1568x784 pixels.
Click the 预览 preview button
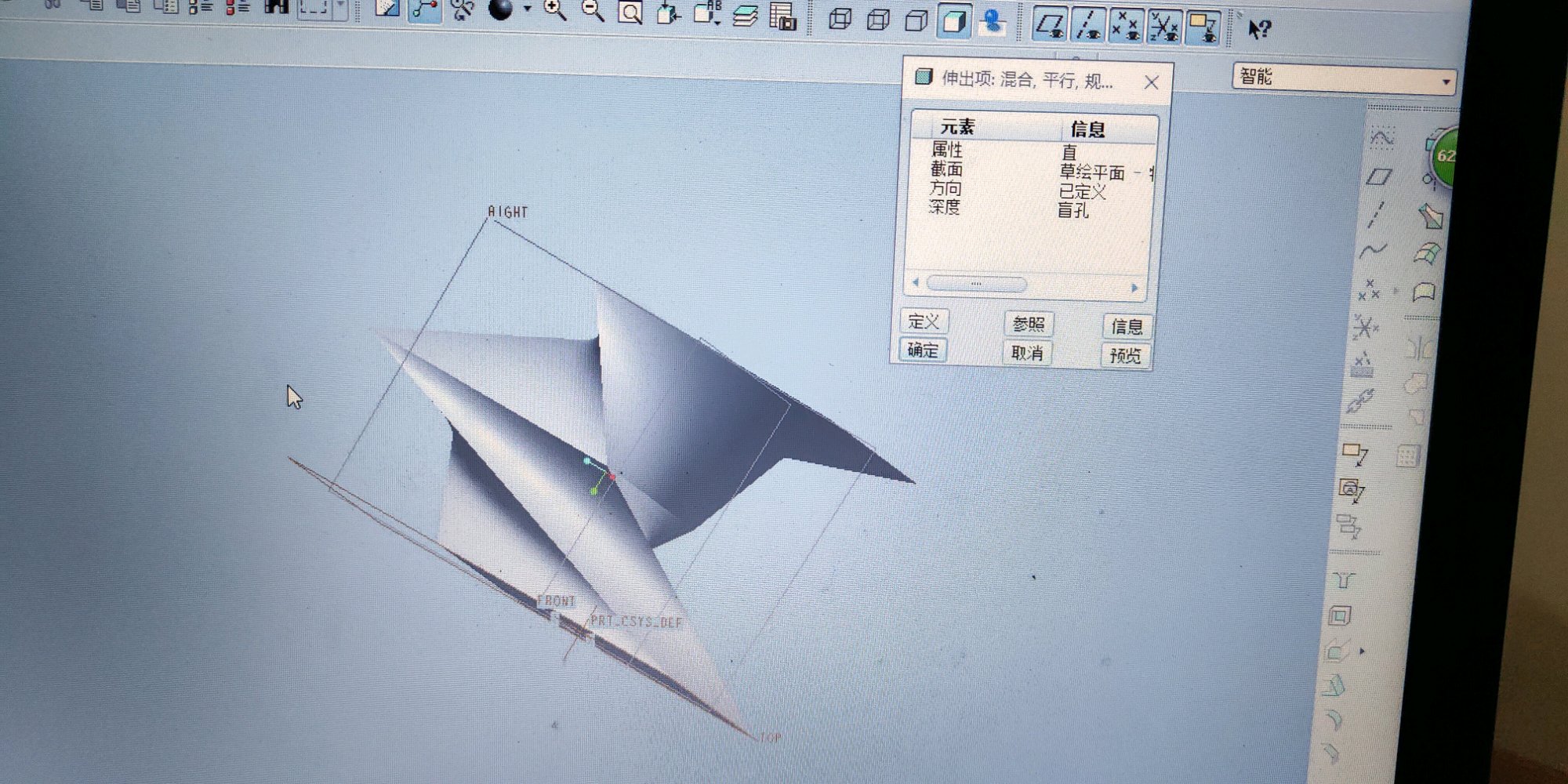pyautogui.click(x=1126, y=356)
